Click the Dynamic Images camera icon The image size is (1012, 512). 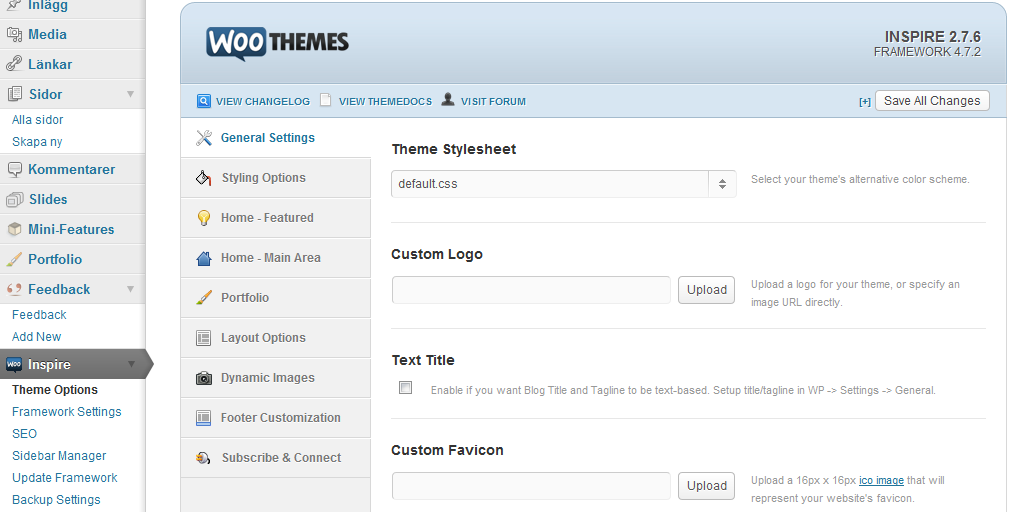tap(204, 378)
